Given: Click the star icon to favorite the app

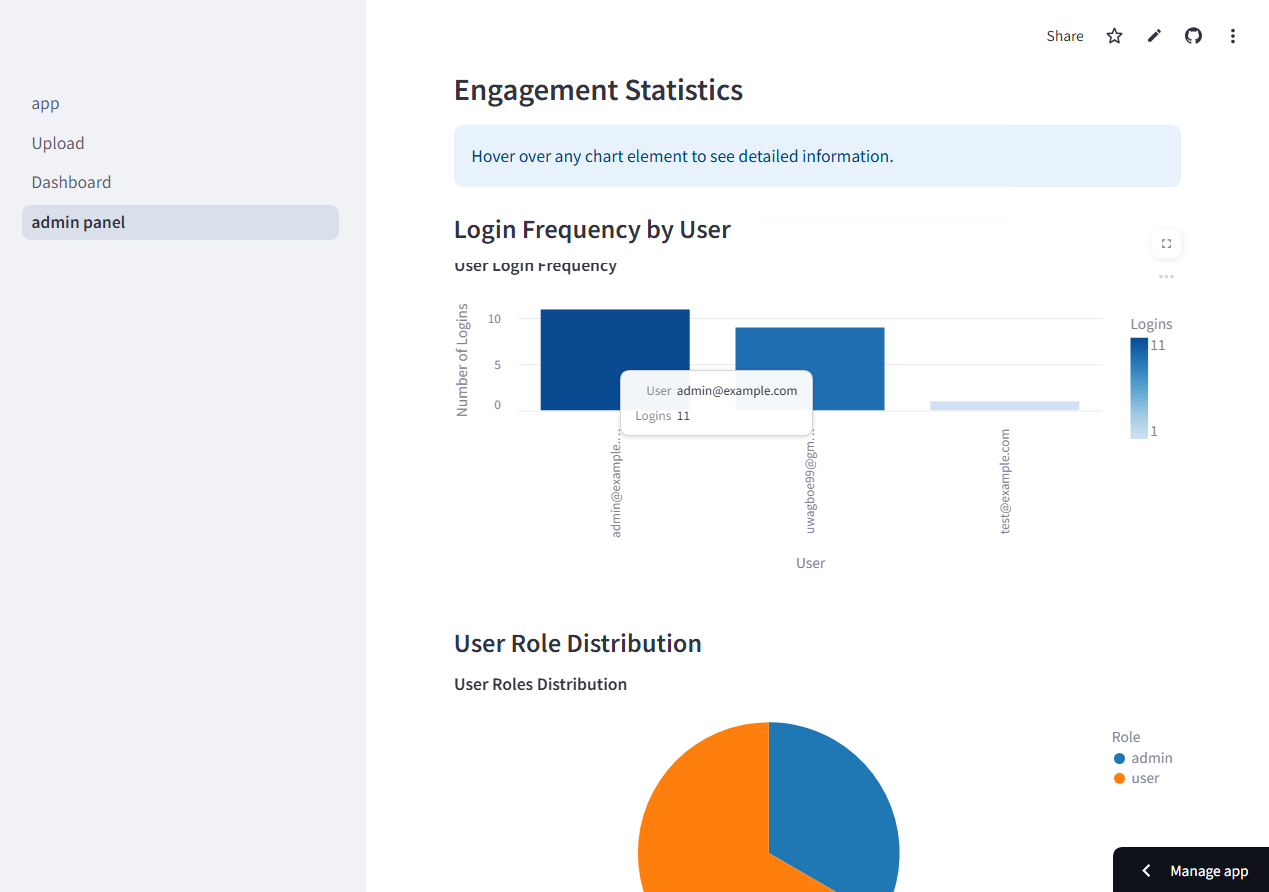Looking at the screenshot, I should pos(1114,36).
